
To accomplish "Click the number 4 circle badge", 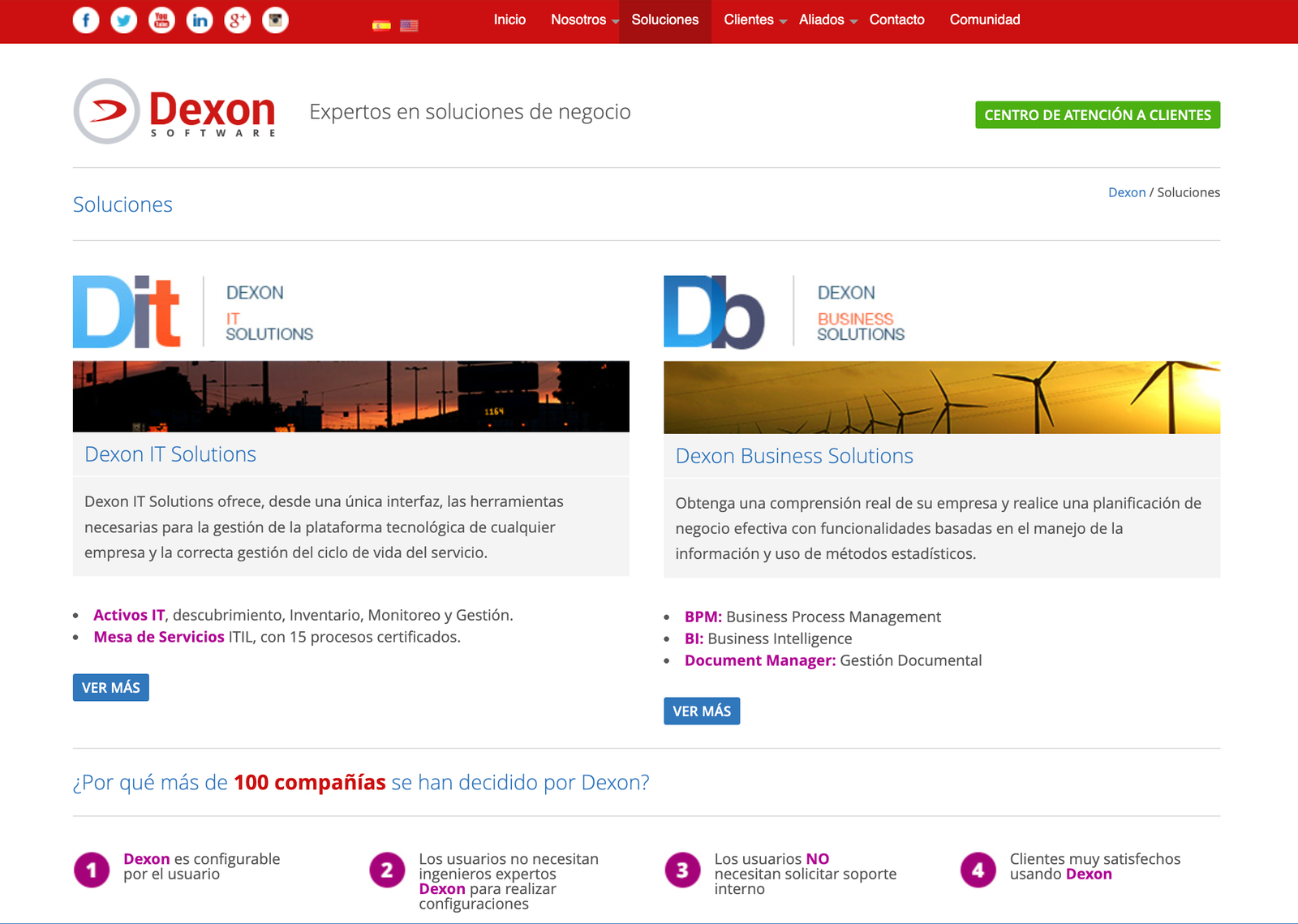I will click(x=978, y=870).
